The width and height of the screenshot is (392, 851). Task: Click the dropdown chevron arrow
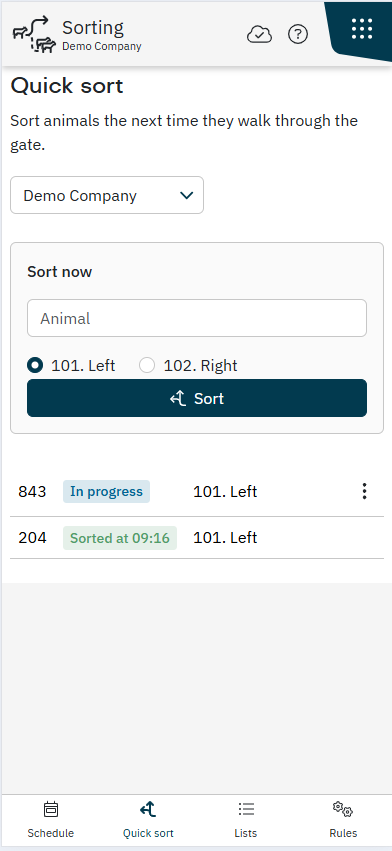[186, 195]
